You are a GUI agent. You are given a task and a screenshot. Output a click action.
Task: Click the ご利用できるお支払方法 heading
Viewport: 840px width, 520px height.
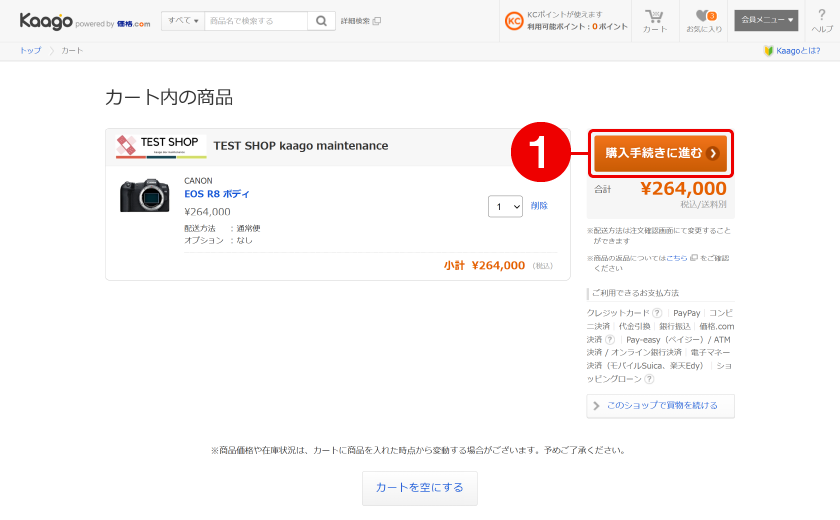click(635, 293)
